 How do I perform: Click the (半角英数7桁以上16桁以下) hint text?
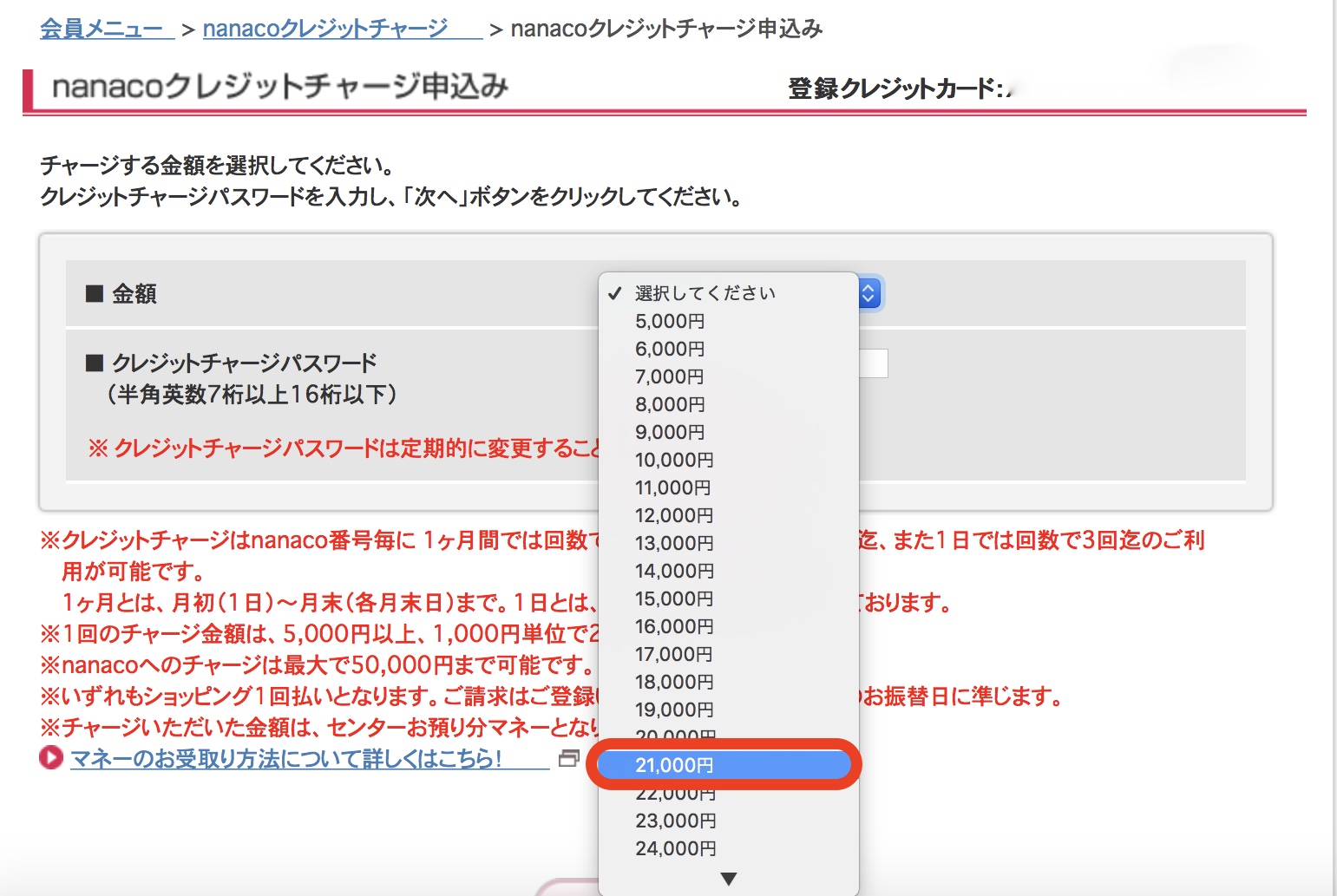[x=252, y=395]
